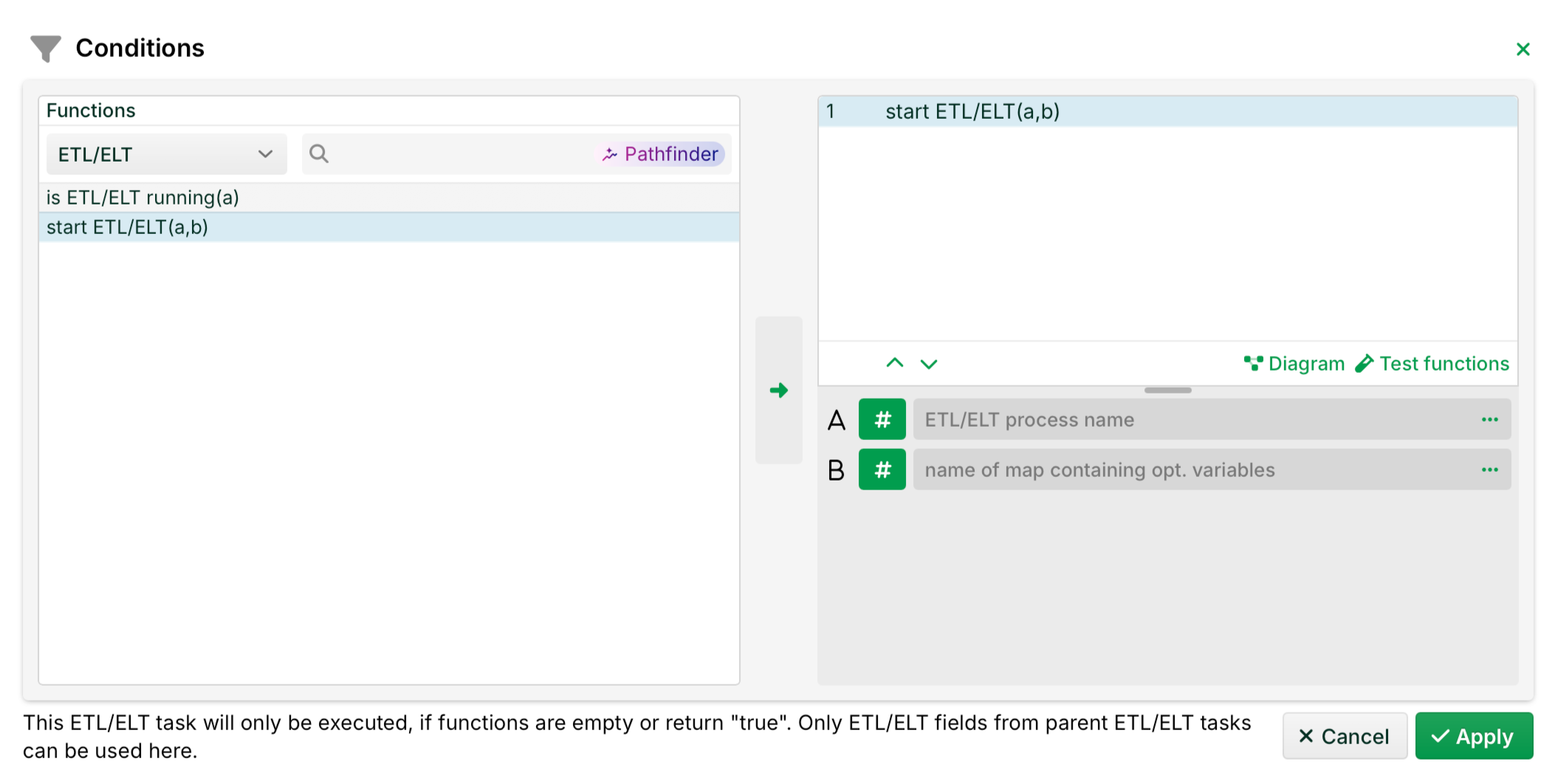Select row 1 'start ETL/ELT(a,b)' in conditions
The width and height of the screenshot is (1552, 784).
[1167, 111]
